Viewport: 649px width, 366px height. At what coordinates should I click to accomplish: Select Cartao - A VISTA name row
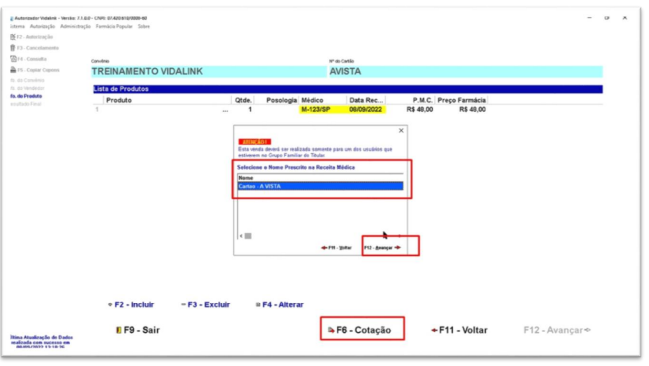click(x=320, y=186)
